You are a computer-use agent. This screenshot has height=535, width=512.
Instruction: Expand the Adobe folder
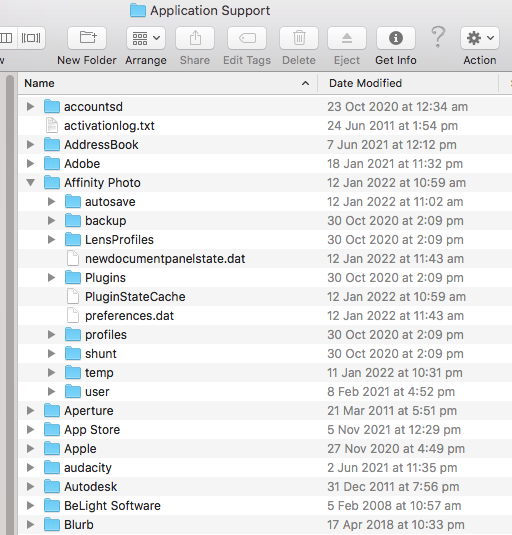coord(30,164)
